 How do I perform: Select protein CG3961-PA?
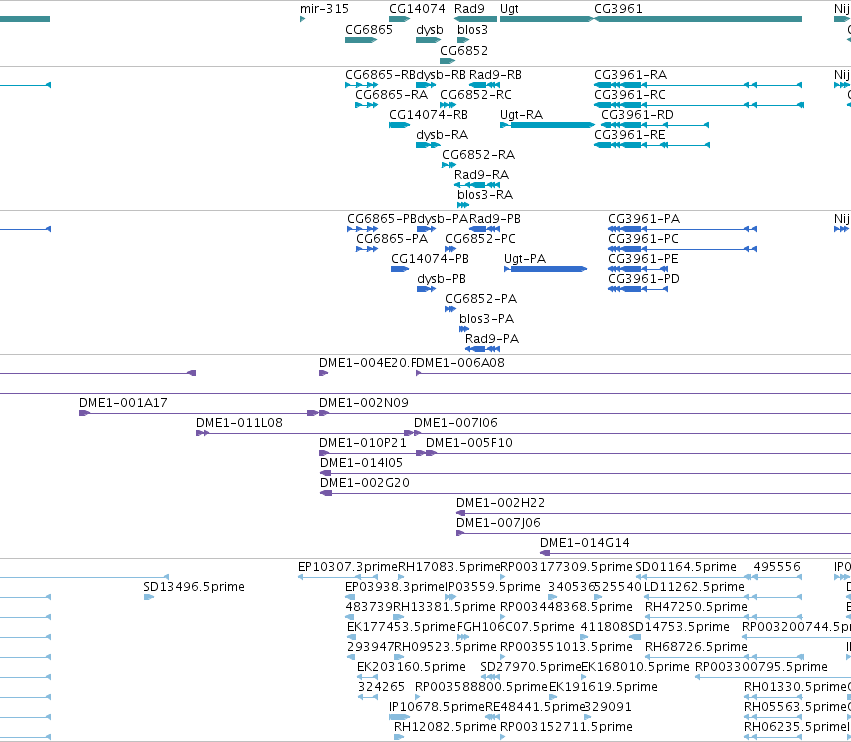coord(682,229)
